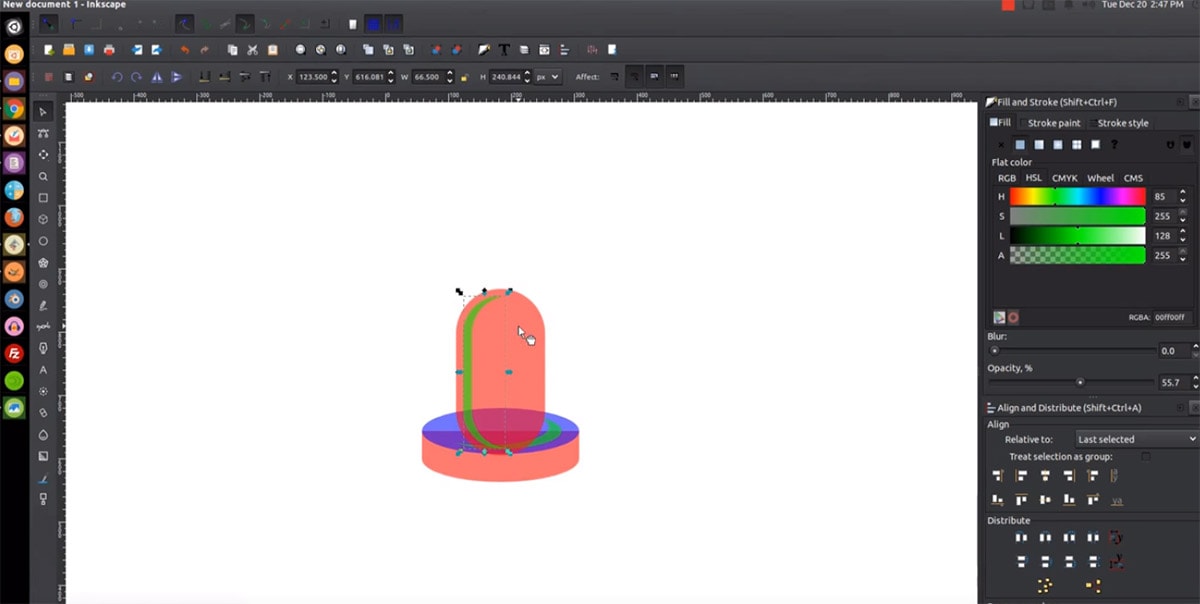Toggle the width-height lock ratio
This screenshot has height=604, width=1200.
[465, 77]
